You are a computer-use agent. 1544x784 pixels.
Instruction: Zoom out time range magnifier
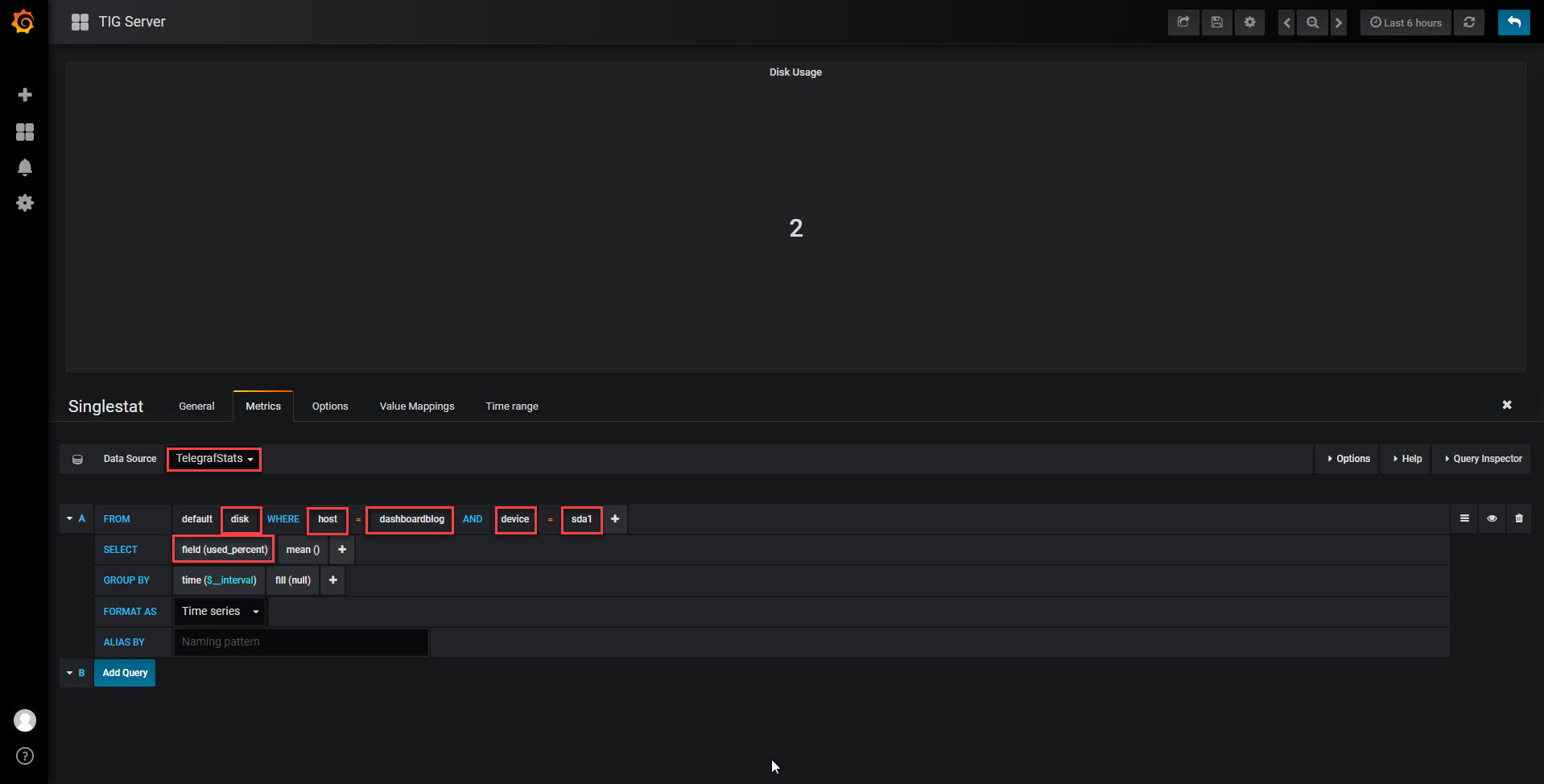click(x=1312, y=23)
